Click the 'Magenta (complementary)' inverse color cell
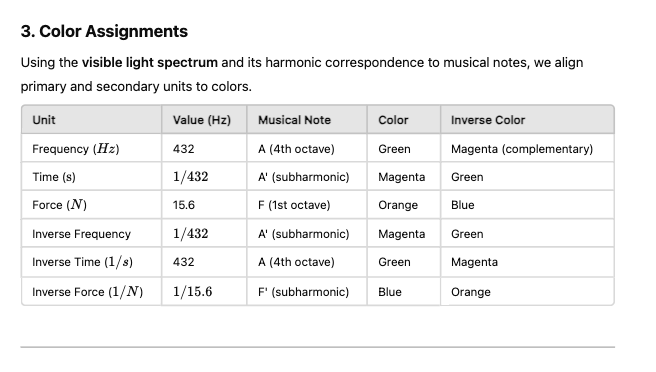The height and width of the screenshot is (372, 656). click(527, 149)
